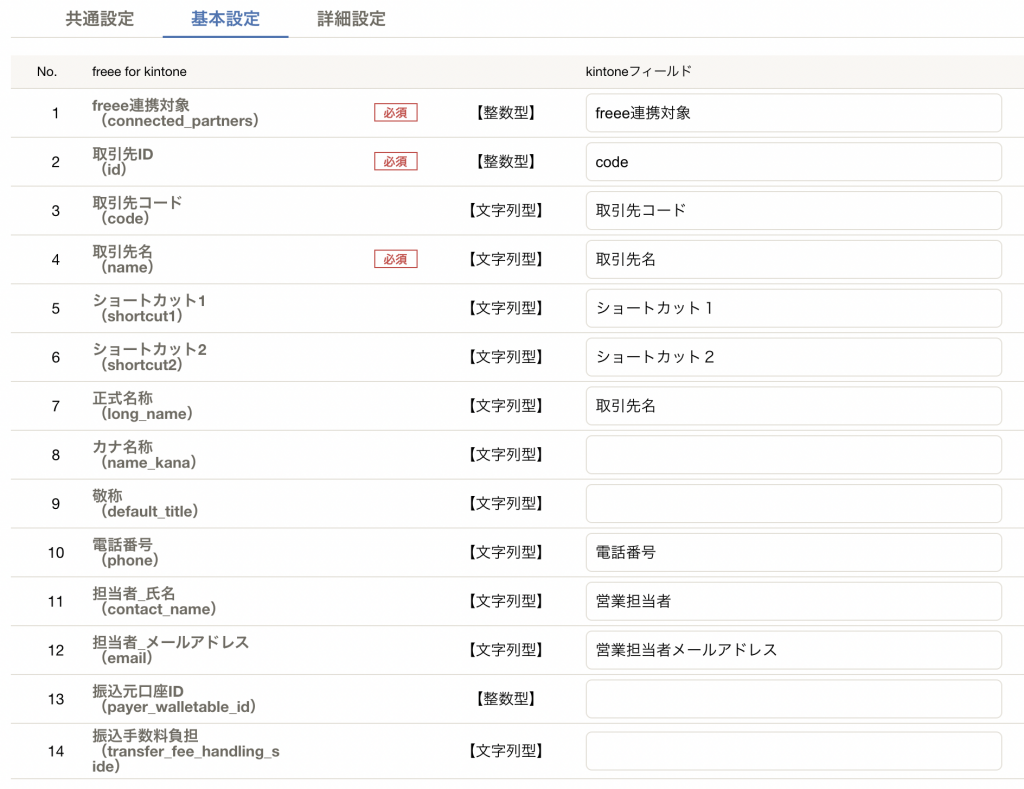Image resolution: width=1024 pixels, height=789 pixels.
Task: Click the 担当者_氏名 (contact_name) label
Action: point(154,601)
